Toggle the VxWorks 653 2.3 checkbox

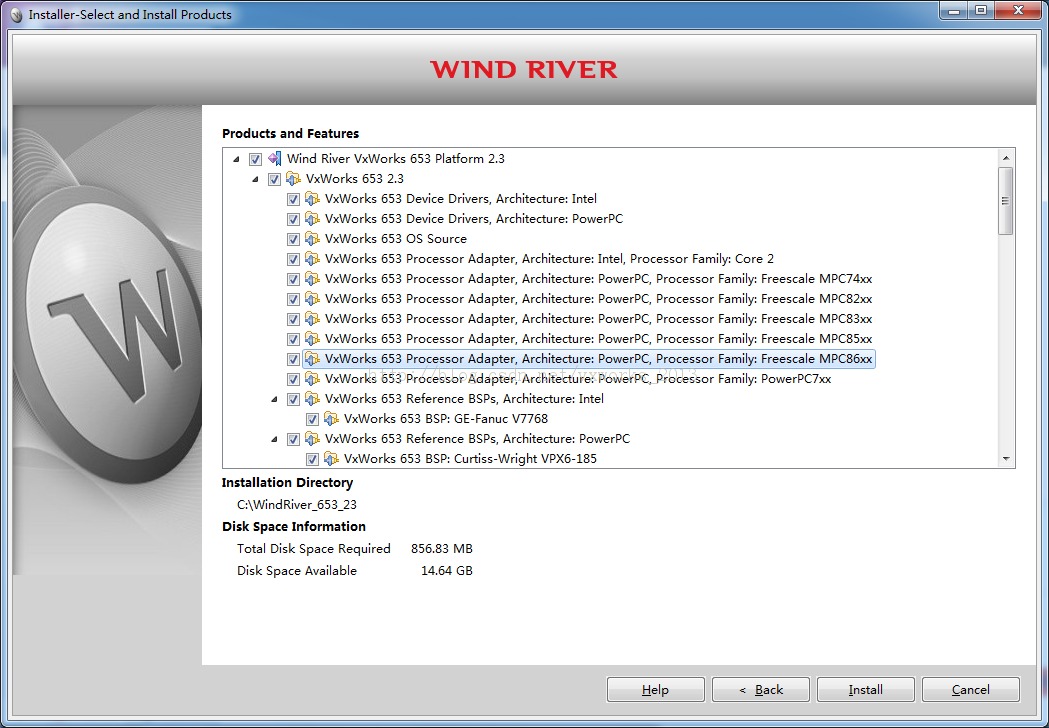[274, 179]
